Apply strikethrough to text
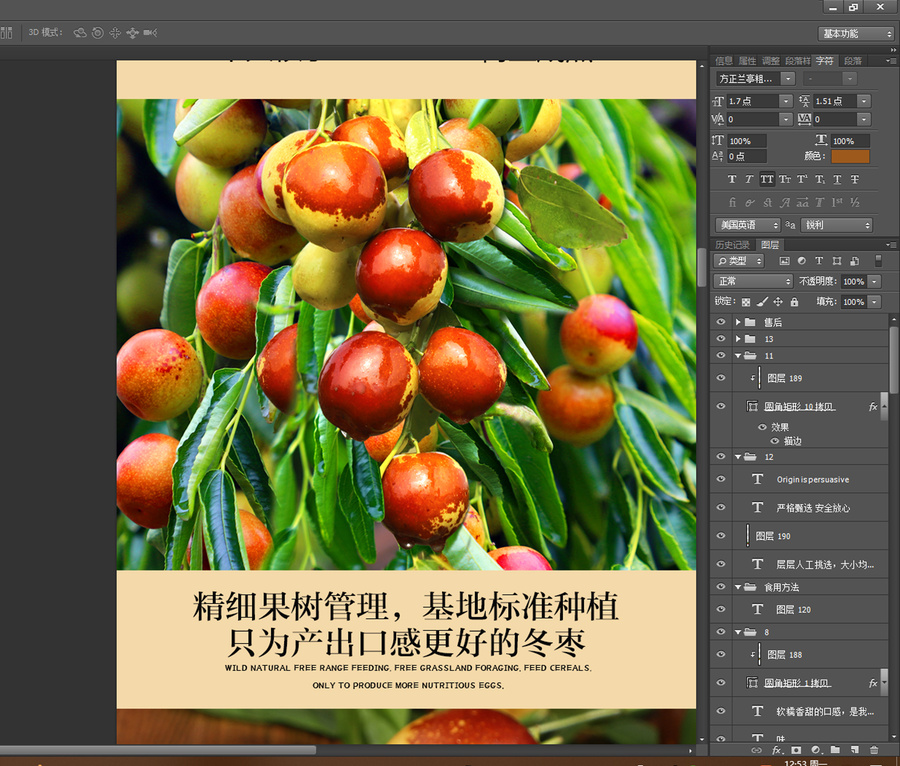Image resolution: width=900 pixels, height=766 pixels. point(855,179)
